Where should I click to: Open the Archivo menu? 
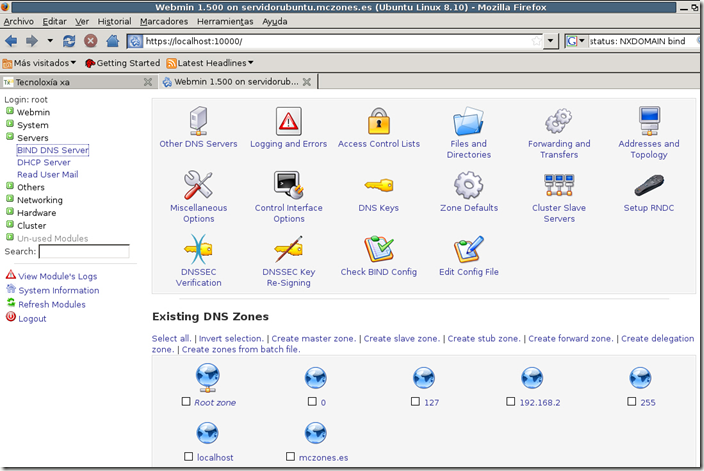(x=18, y=22)
